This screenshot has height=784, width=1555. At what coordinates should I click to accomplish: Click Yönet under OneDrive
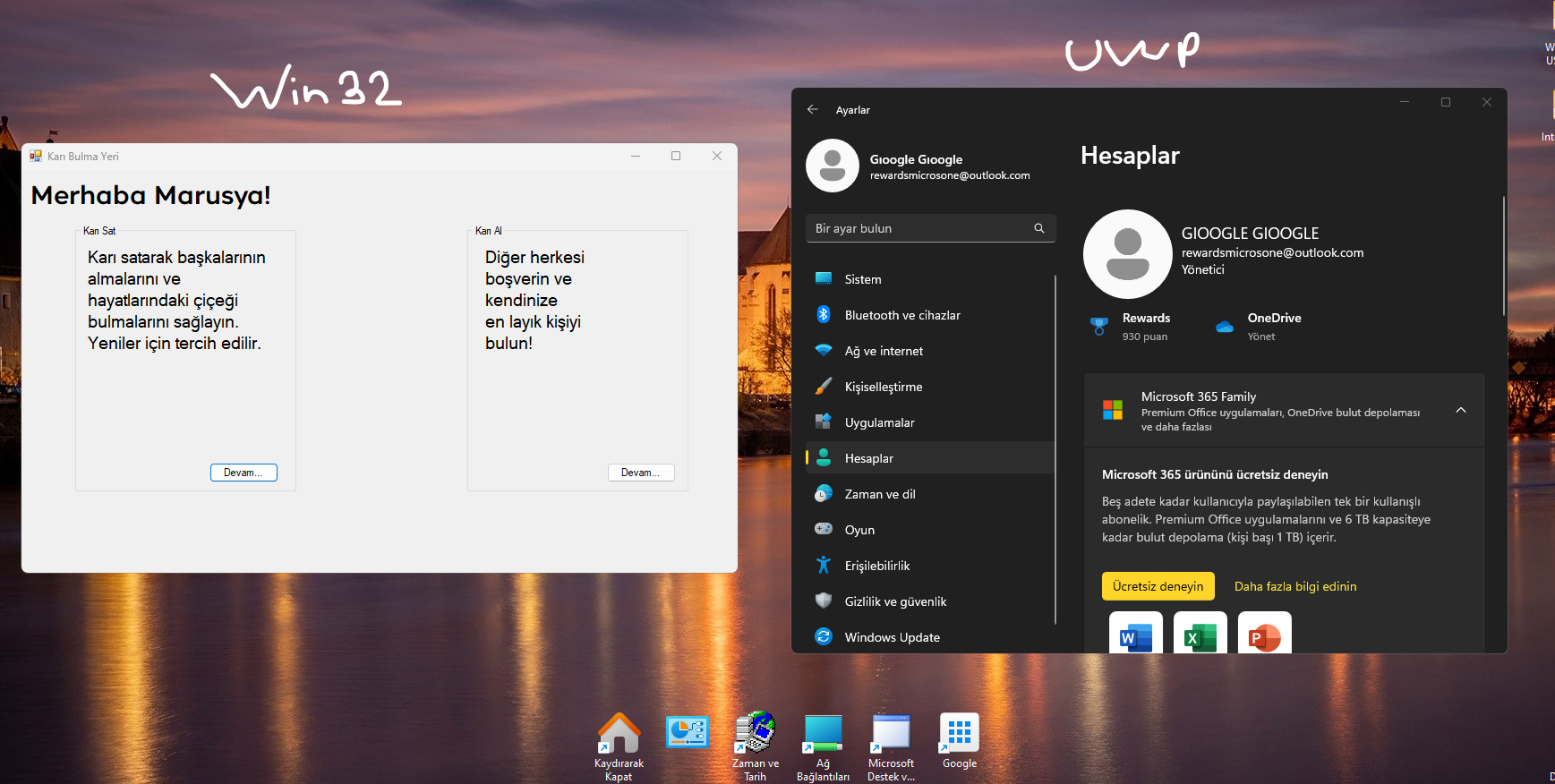pos(1261,337)
